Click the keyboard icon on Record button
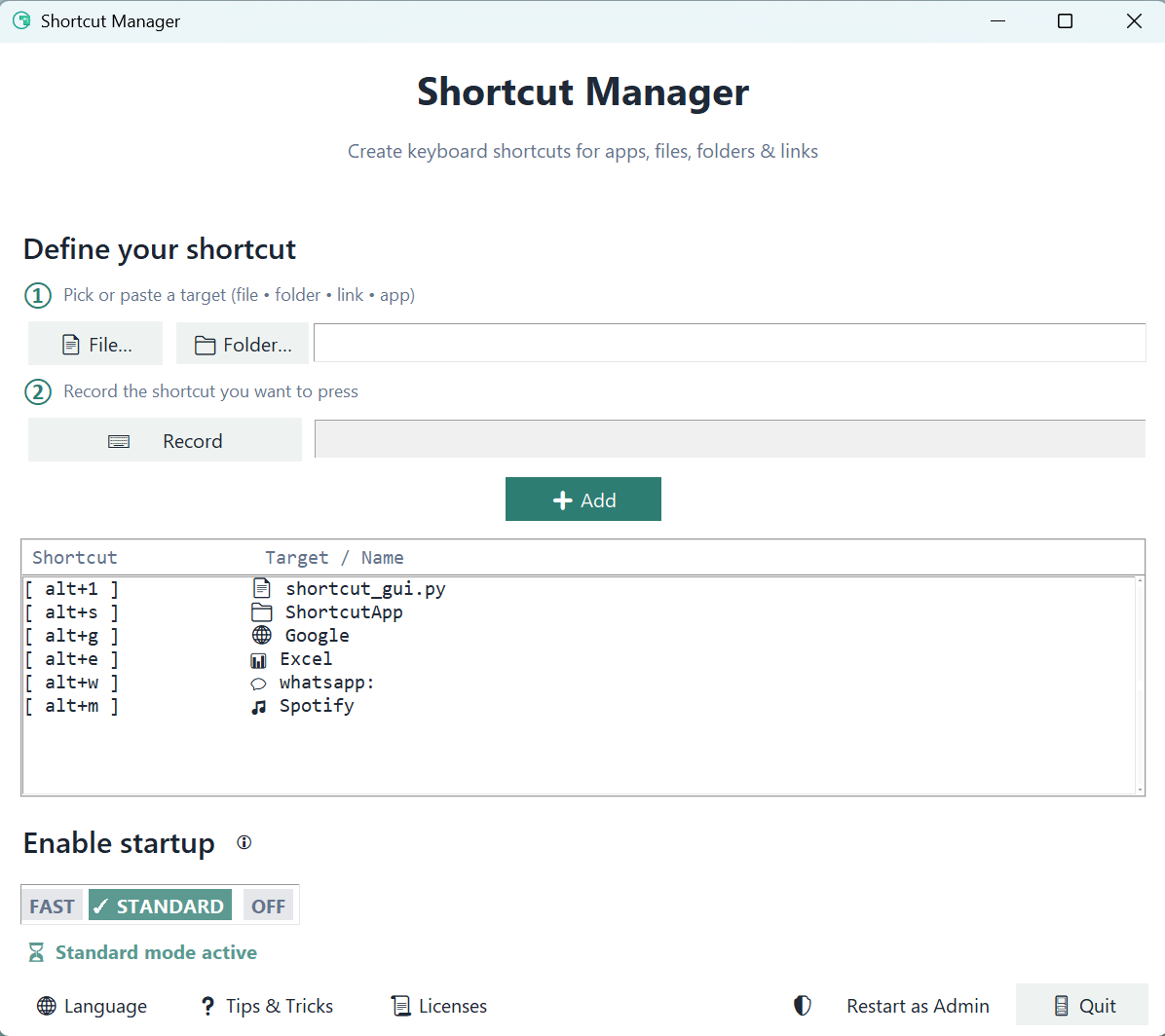 click(x=119, y=442)
